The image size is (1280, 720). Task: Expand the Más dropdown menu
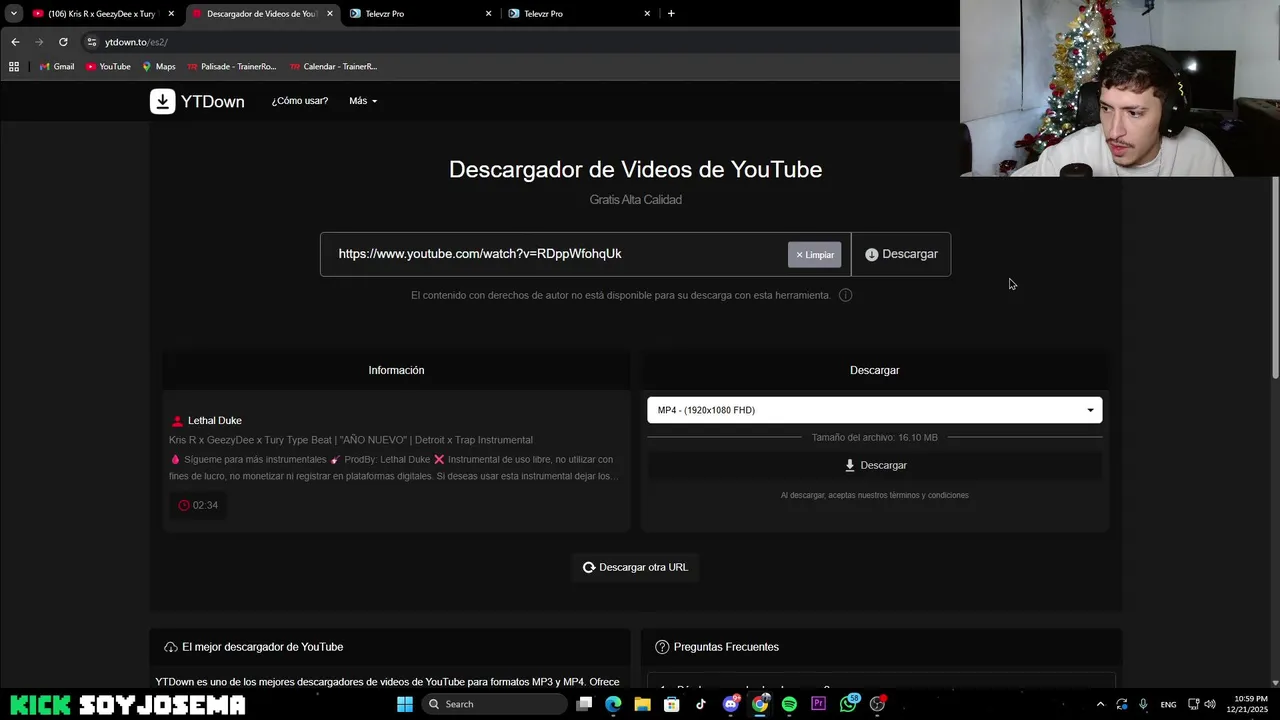point(363,101)
